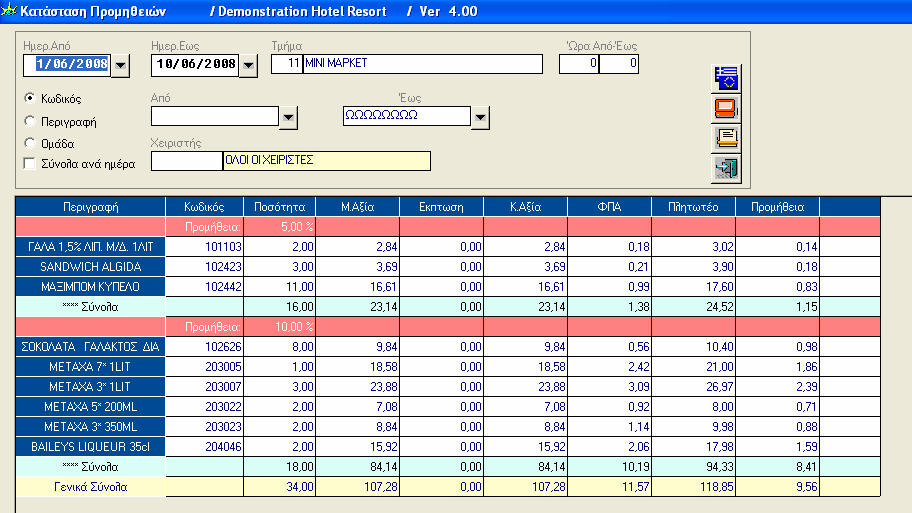Click code cell 203022
The image size is (912, 513).
204,407
